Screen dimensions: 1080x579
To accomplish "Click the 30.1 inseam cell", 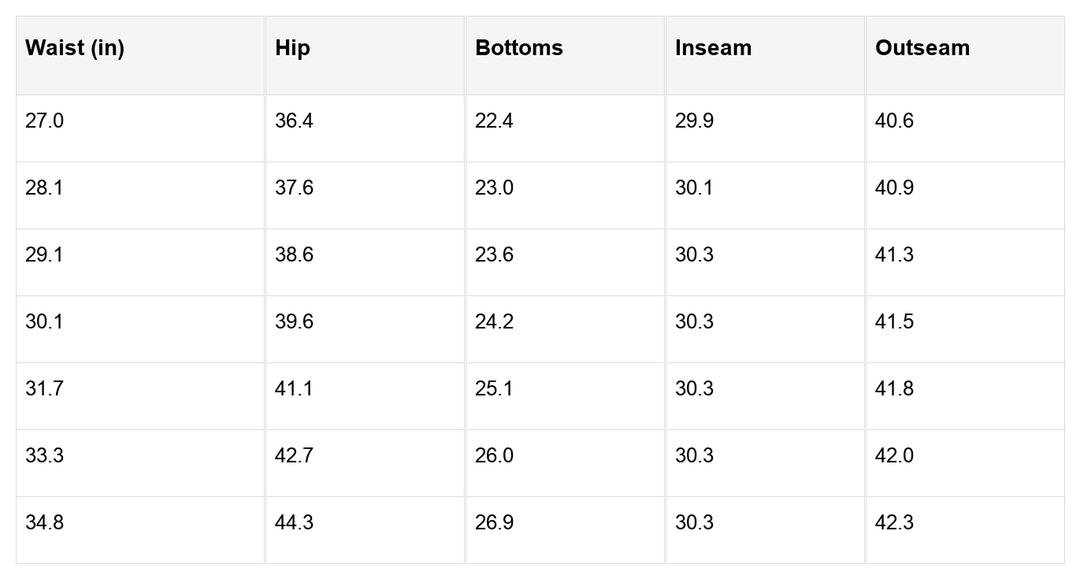I will coord(694,188).
